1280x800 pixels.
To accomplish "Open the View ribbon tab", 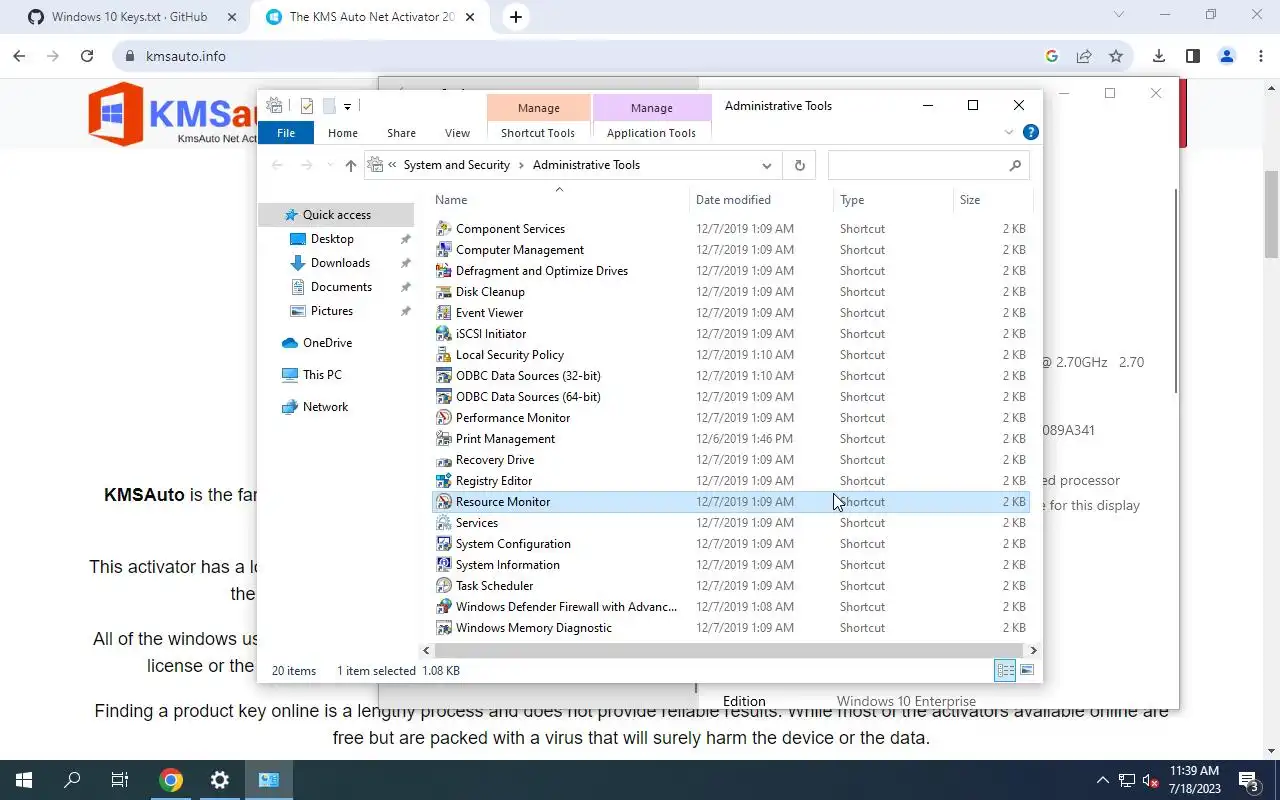I will [x=457, y=133].
